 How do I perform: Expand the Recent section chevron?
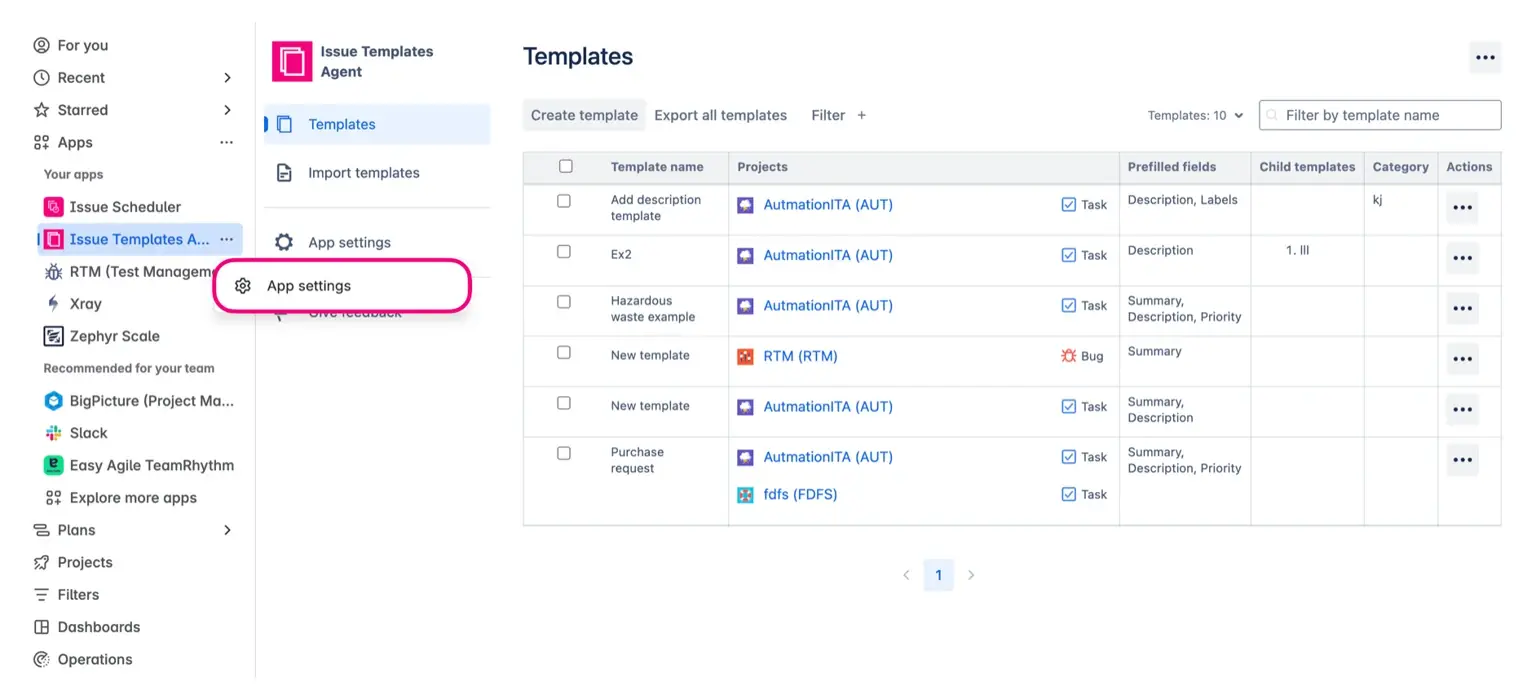coord(227,78)
